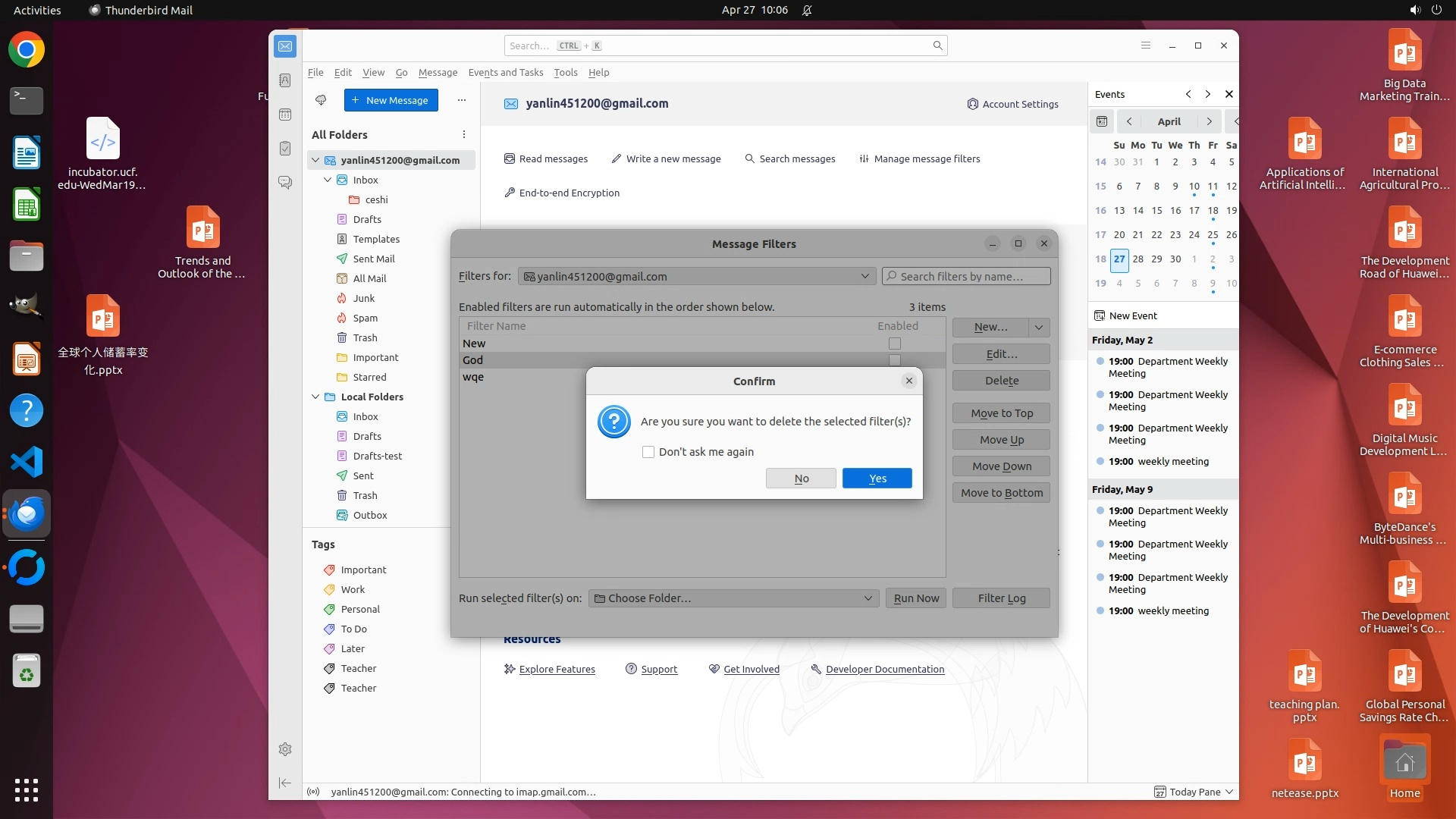Open the Events and Tasks menu
Viewport: 1456px width, 819px height.
click(505, 72)
